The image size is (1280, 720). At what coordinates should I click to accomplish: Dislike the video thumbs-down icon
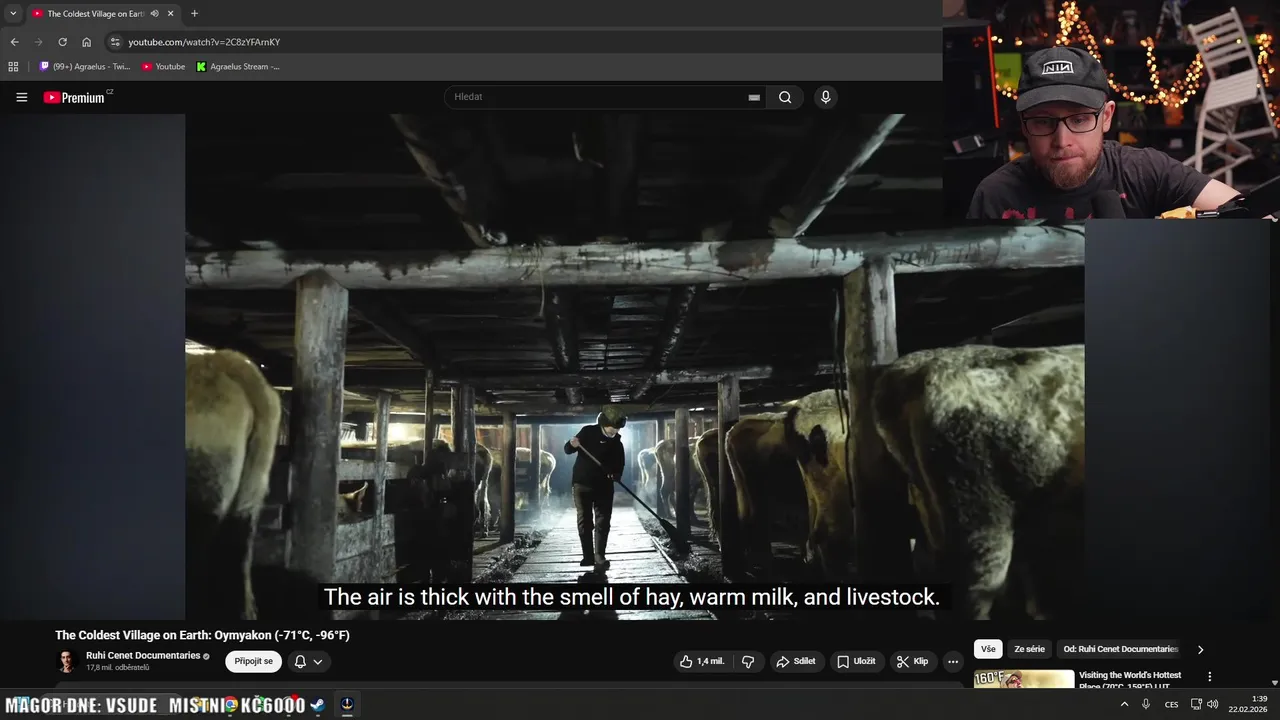748,661
